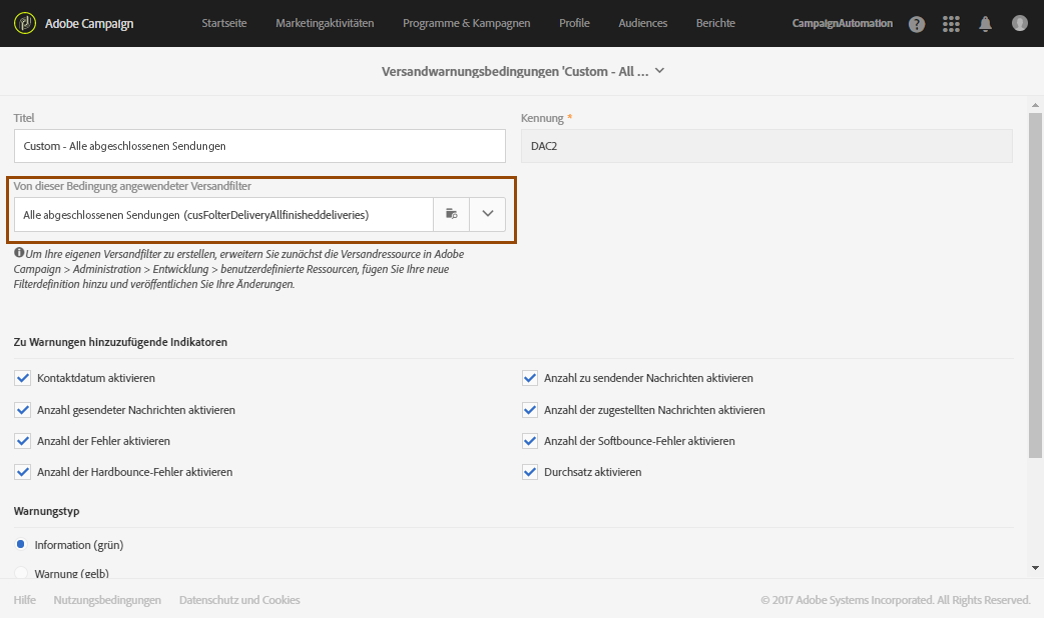Viewport: 1044px width, 618px height.
Task: Expand the Versandfilter dropdown arrow
Action: (487, 214)
